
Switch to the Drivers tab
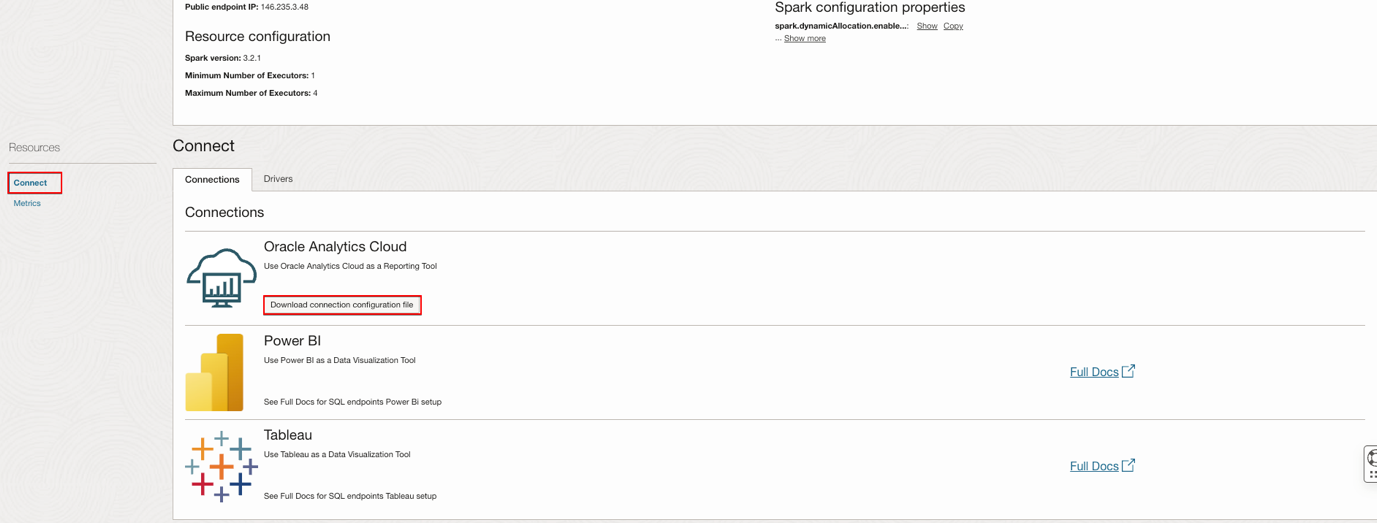tap(278, 179)
